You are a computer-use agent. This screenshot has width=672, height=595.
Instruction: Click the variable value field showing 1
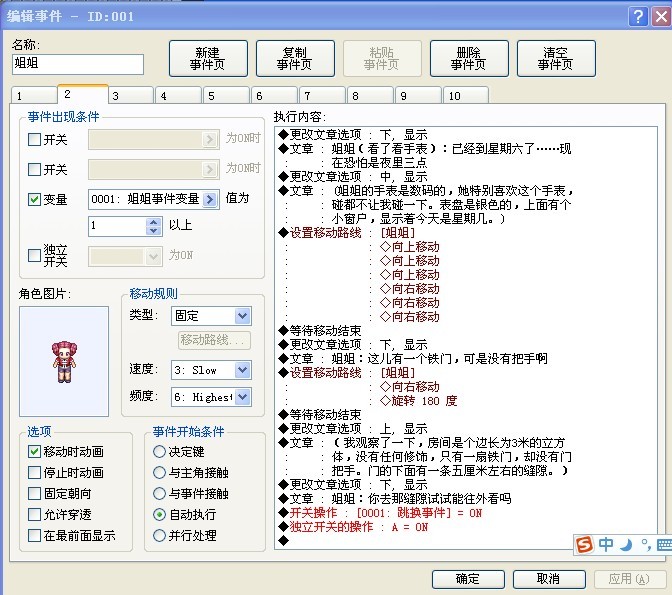pyautogui.click(x=117, y=226)
